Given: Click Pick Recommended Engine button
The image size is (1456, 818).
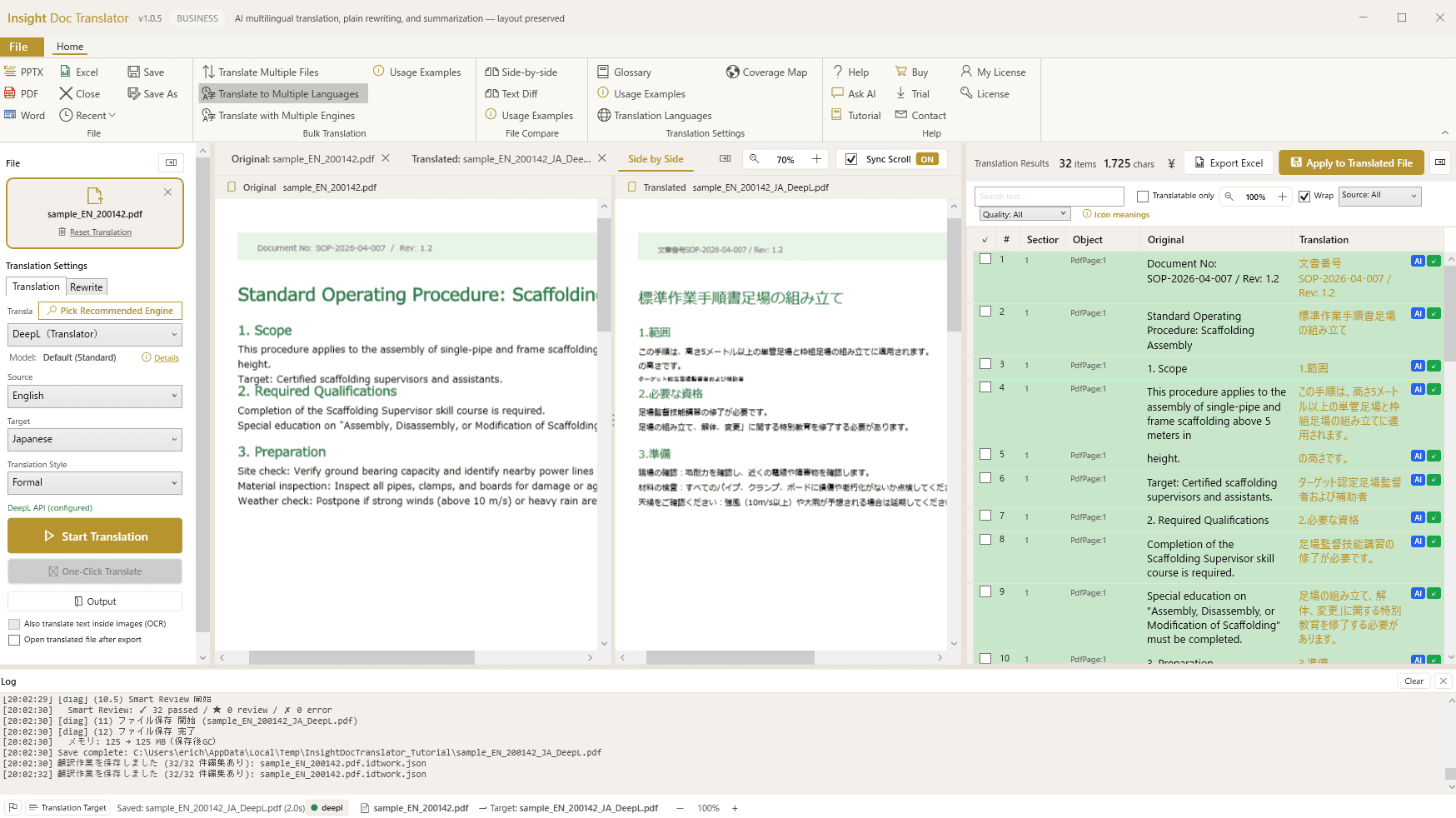Looking at the screenshot, I should 110,311.
